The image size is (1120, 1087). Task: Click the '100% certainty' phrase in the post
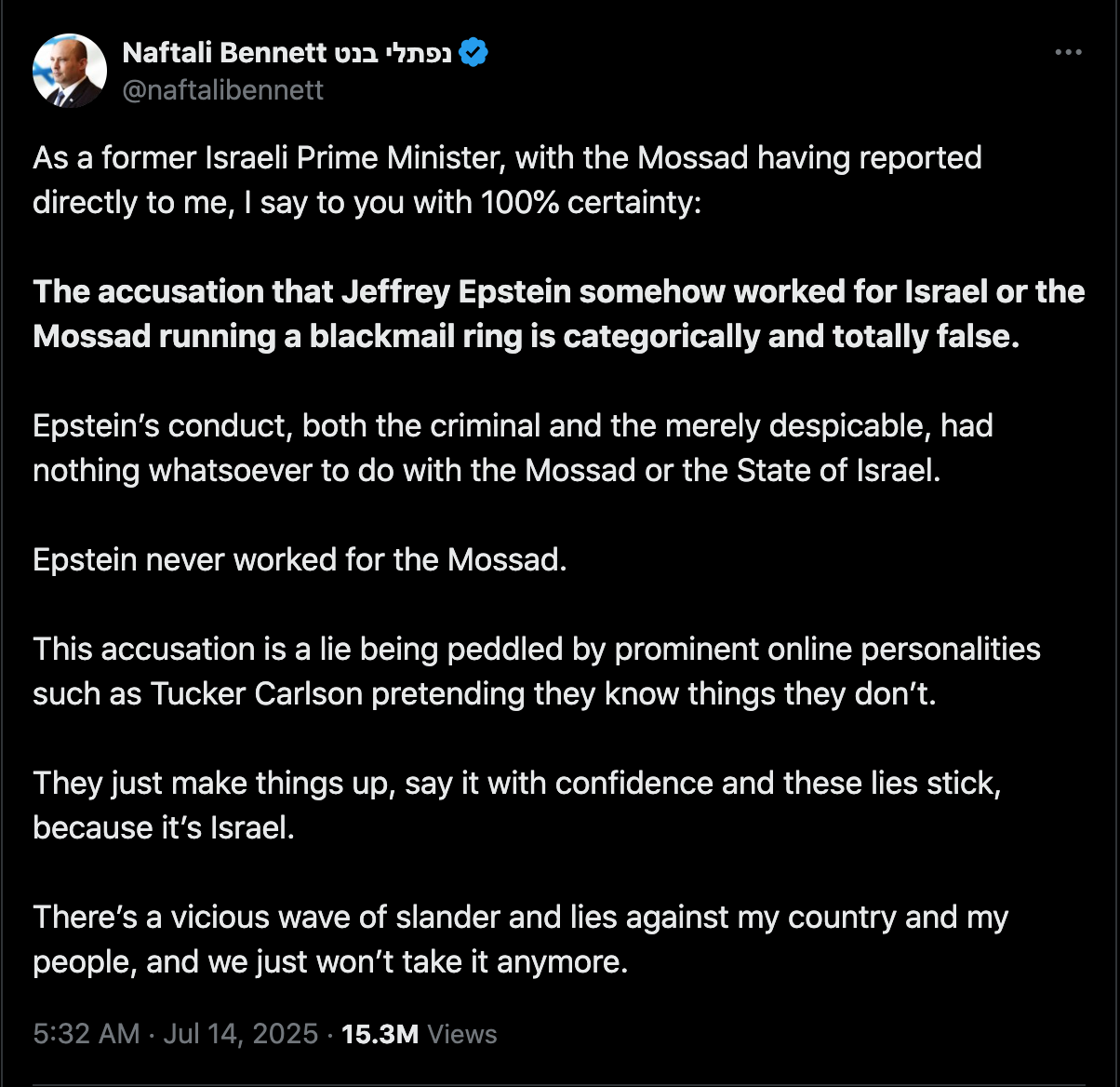tap(591, 202)
